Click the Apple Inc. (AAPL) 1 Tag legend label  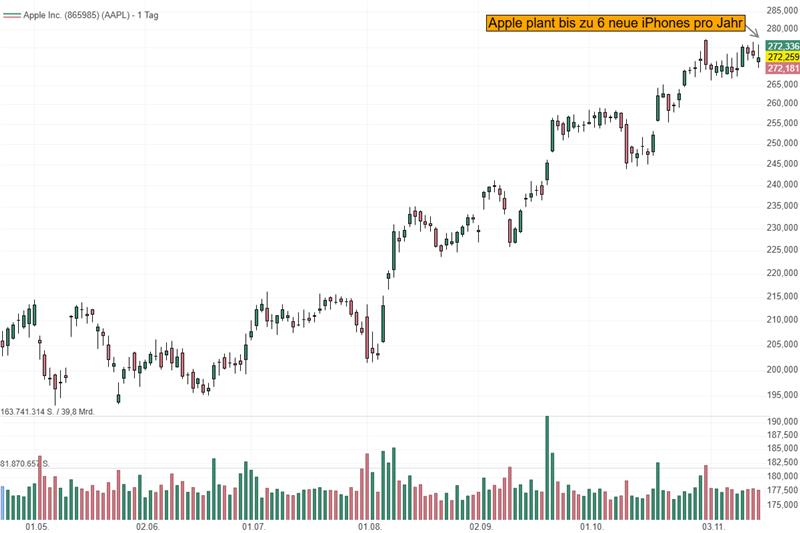(91, 15)
